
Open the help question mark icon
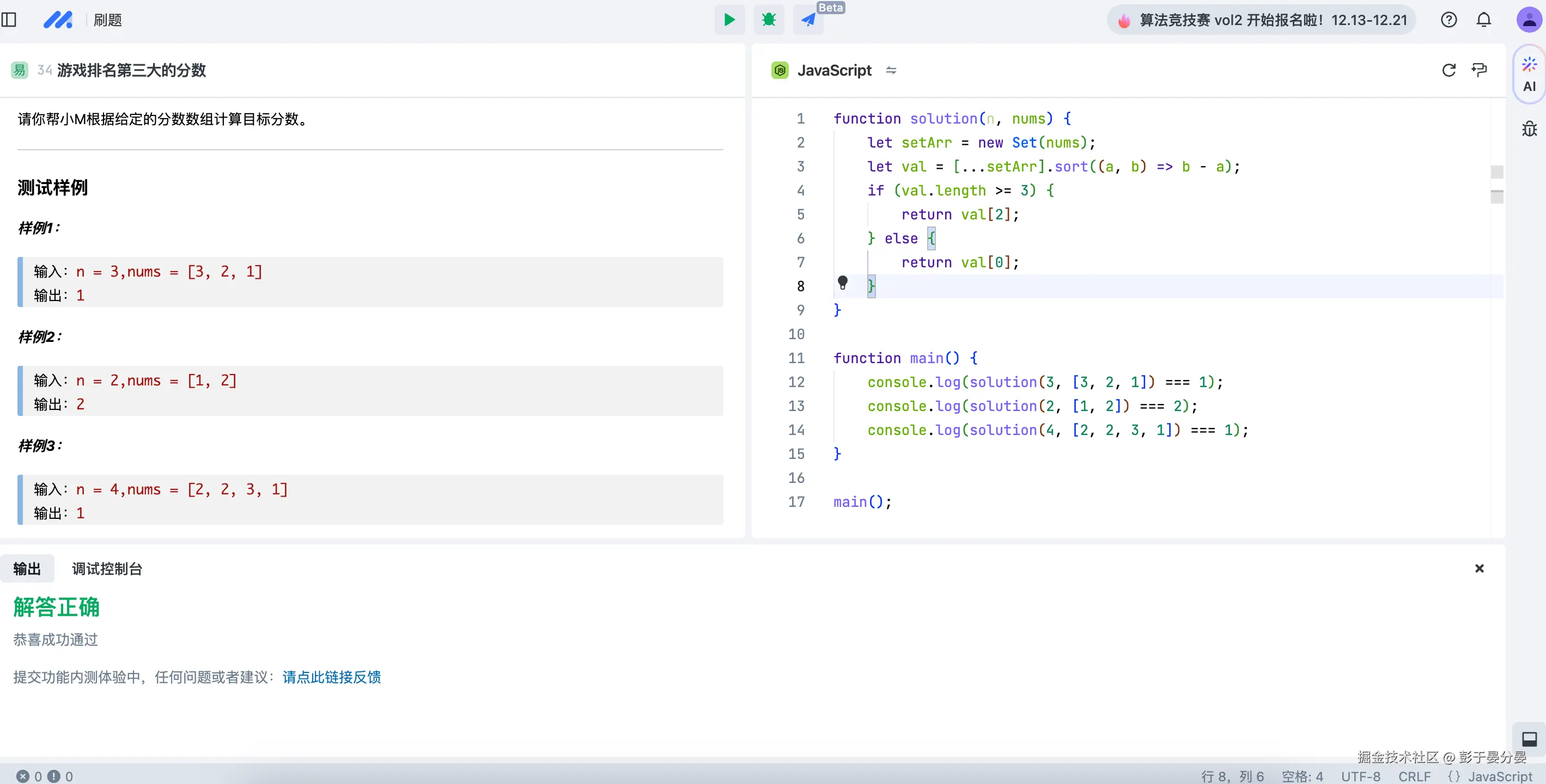pos(1448,20)
